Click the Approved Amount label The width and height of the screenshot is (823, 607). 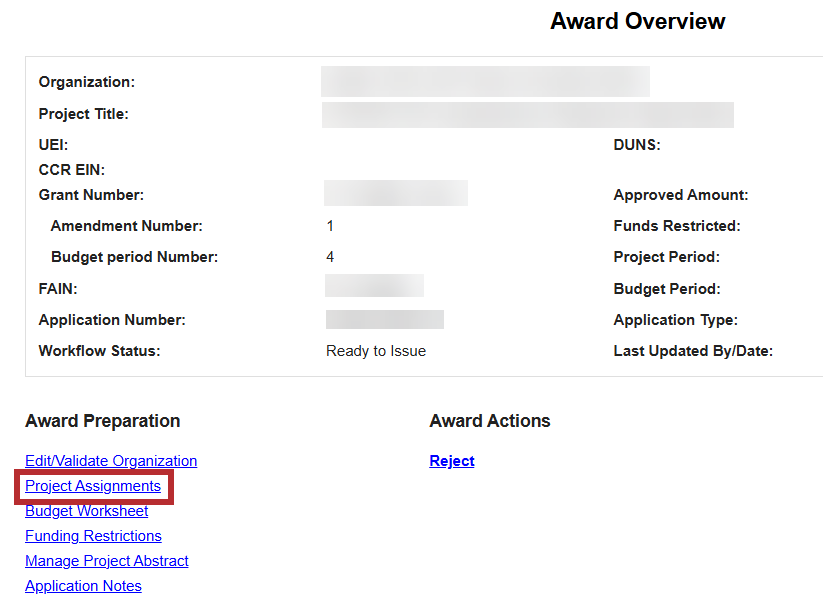click(680, 195)
